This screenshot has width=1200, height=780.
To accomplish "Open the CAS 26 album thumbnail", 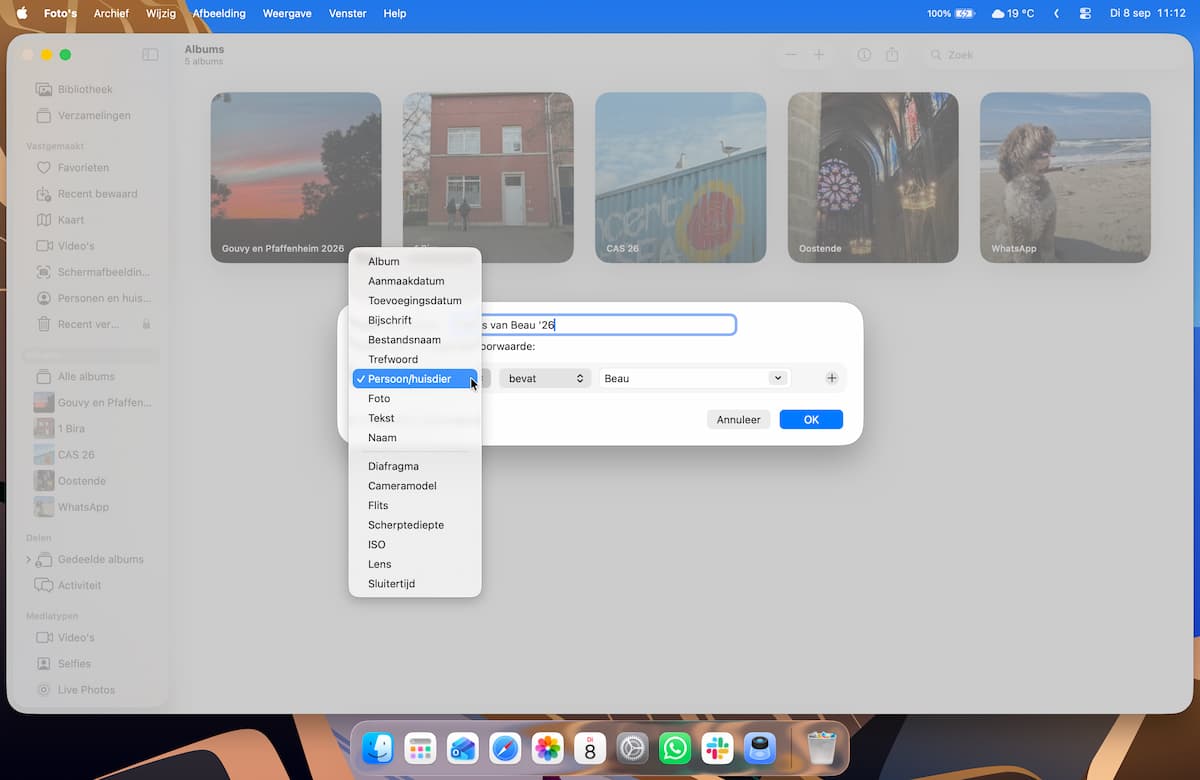I will (681, 178).
